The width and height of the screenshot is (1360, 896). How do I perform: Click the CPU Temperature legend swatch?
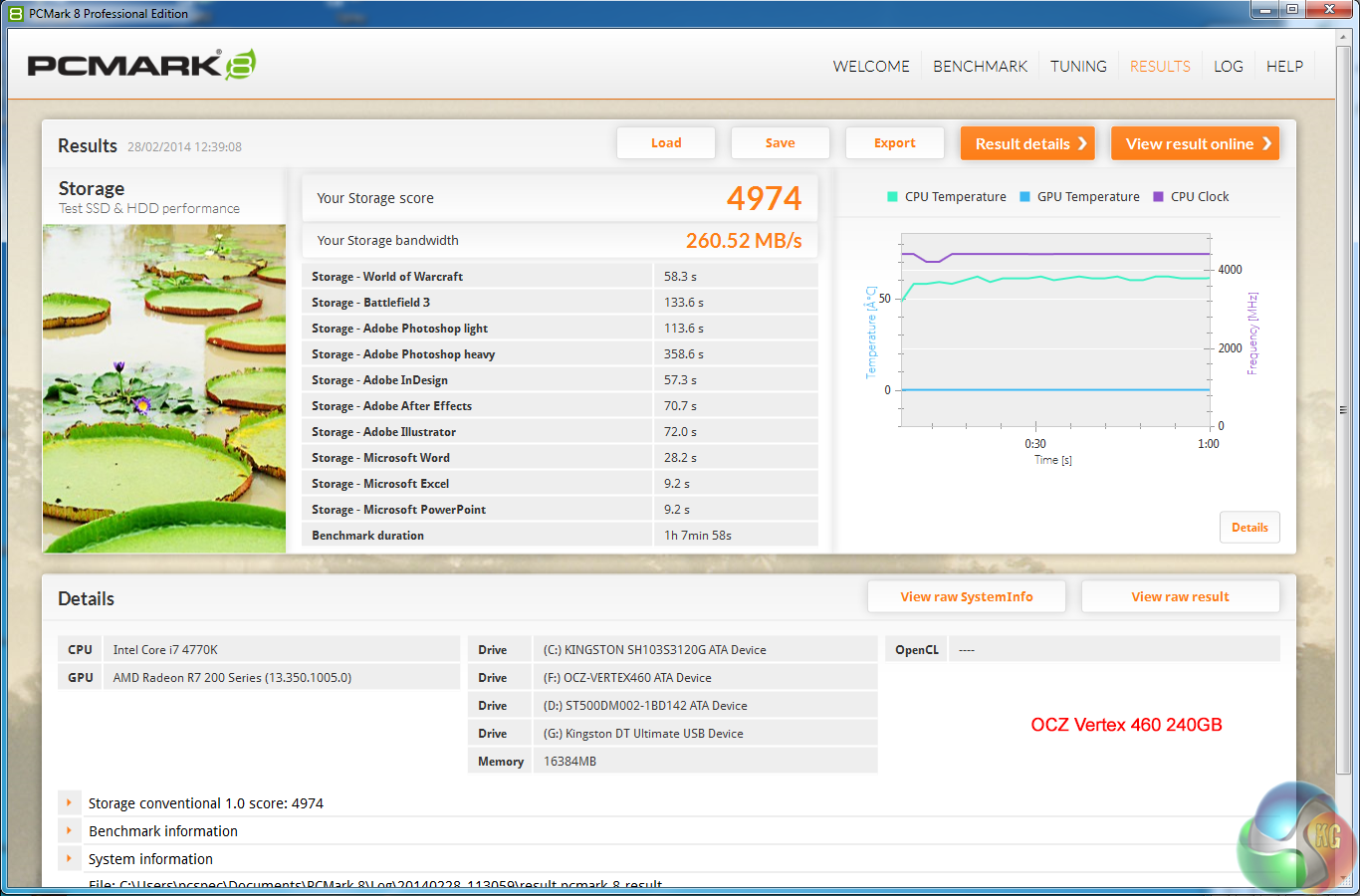893,197
